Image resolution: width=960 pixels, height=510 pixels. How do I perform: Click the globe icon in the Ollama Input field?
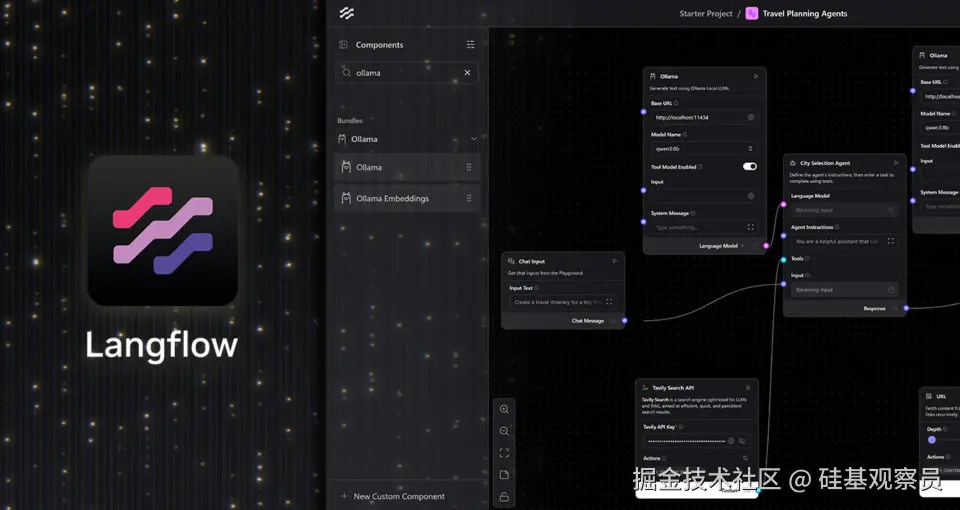[751, 196]
